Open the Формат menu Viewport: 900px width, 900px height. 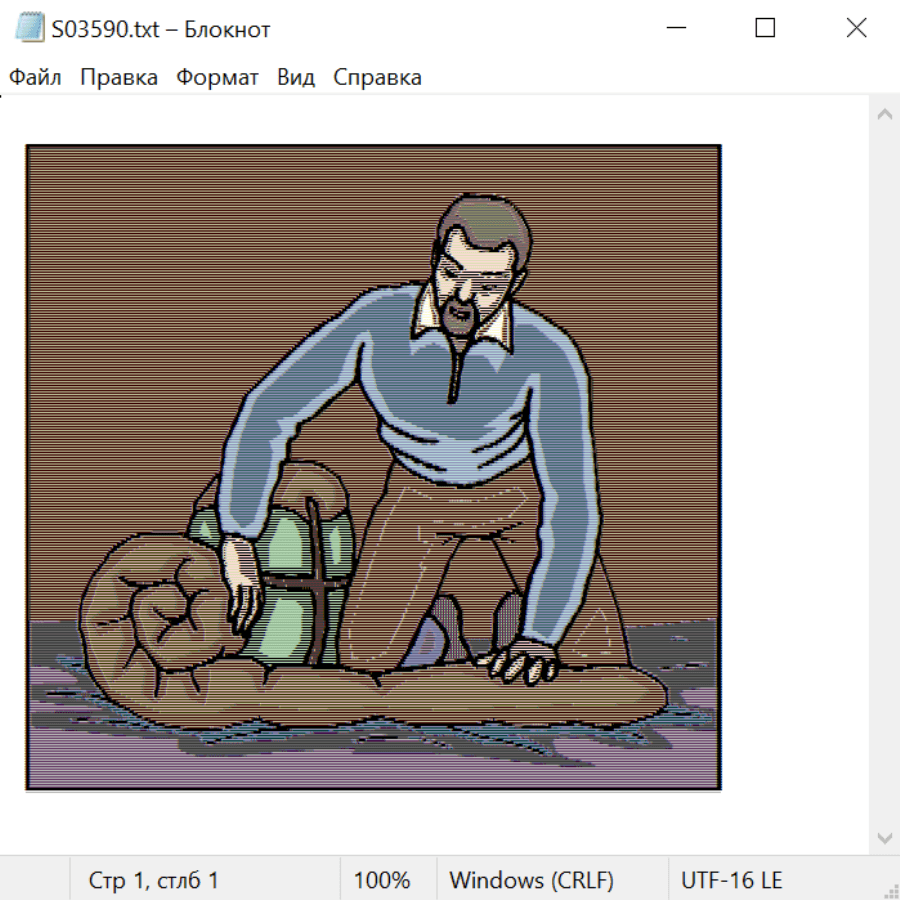click(x=217, y=78)
